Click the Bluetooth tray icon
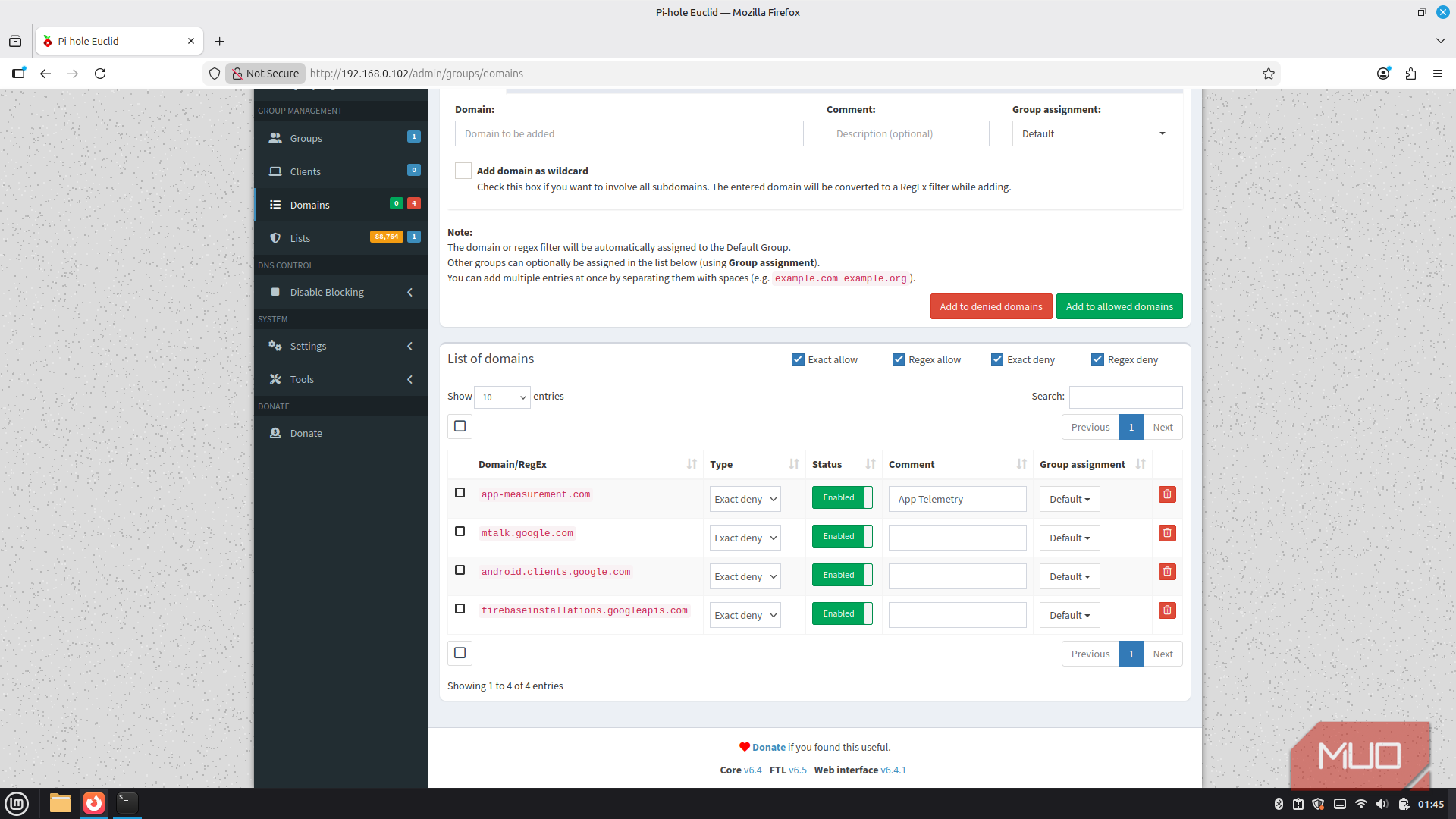 [1279, 804]
